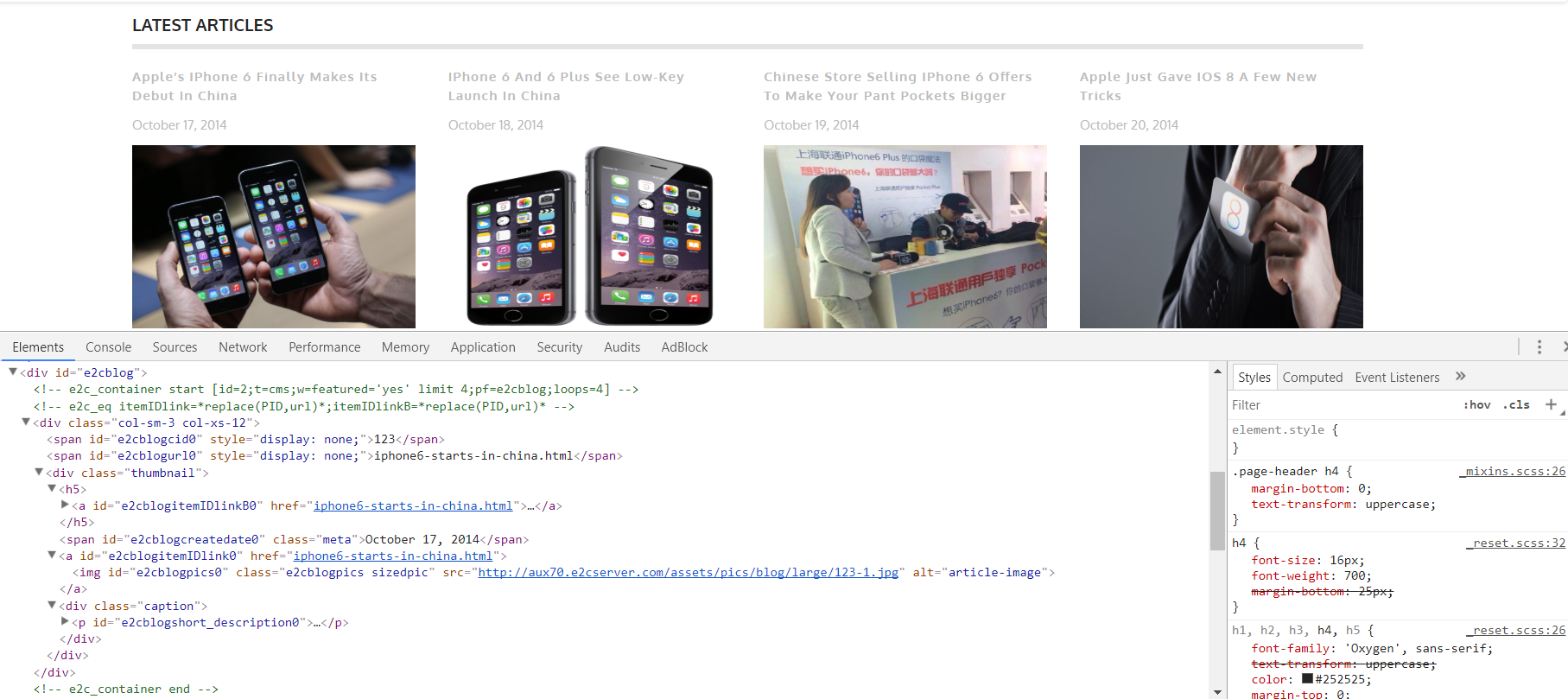Click the 'font-family: Oxygen' declaration
The image size is (1568, 699).
(x=1372, y=648)
